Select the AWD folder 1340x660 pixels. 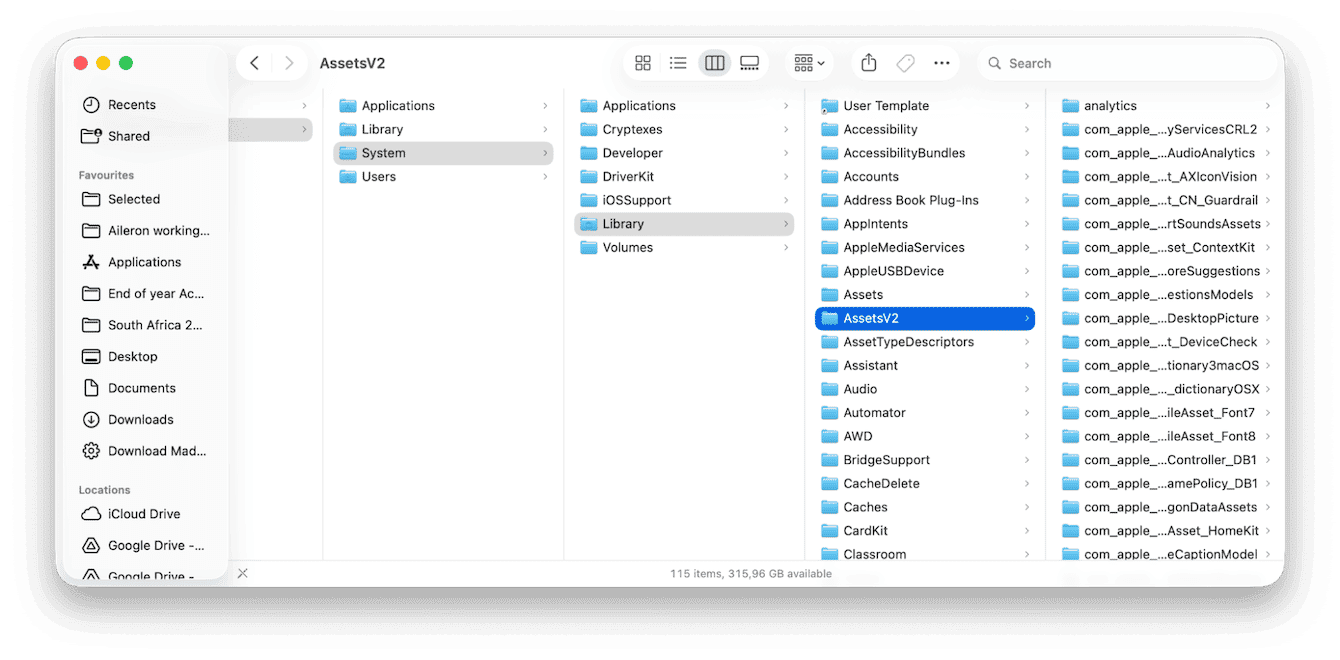(x=925, y=436)
